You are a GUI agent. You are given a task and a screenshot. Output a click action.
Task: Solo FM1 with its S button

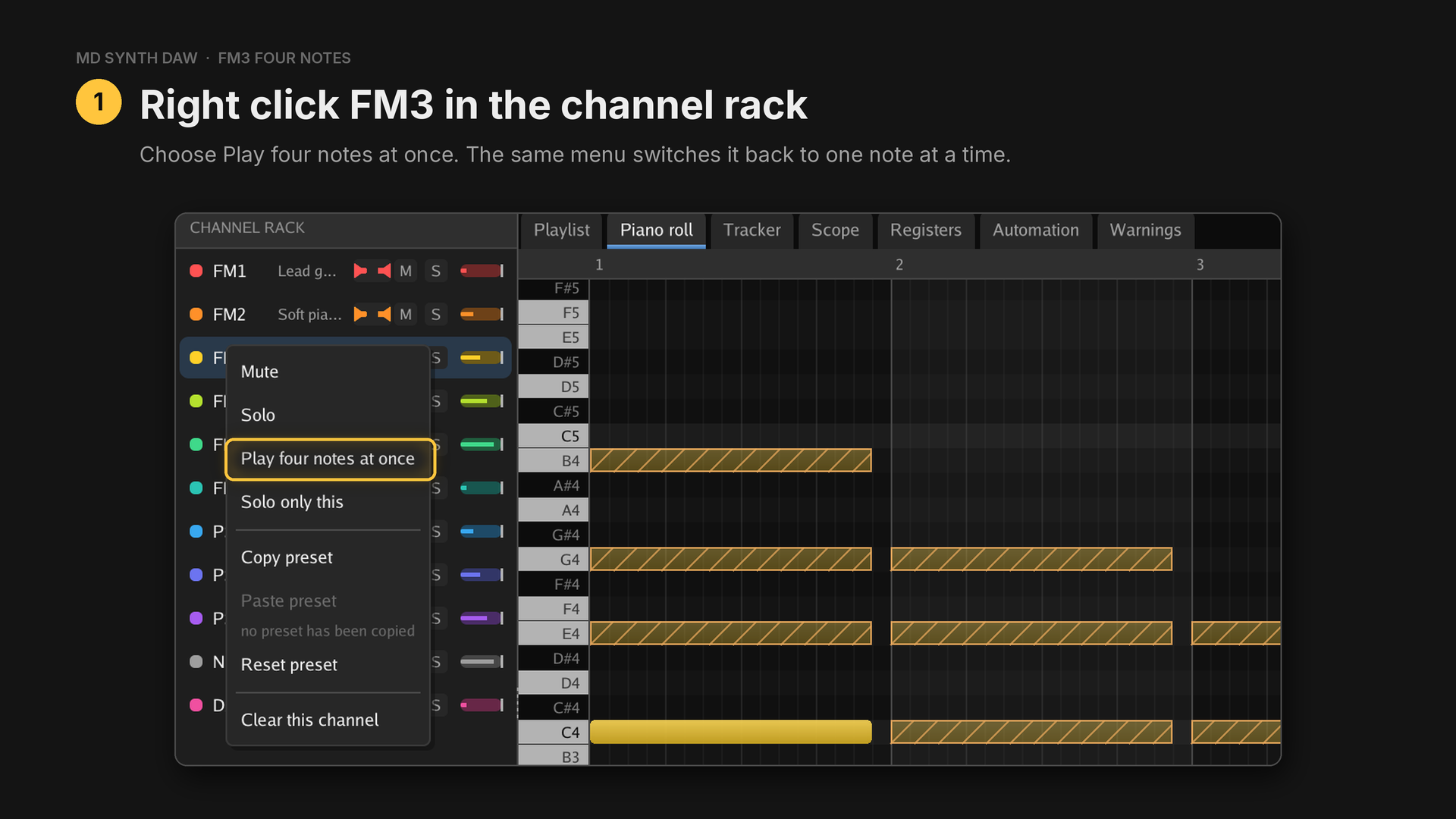435,271
